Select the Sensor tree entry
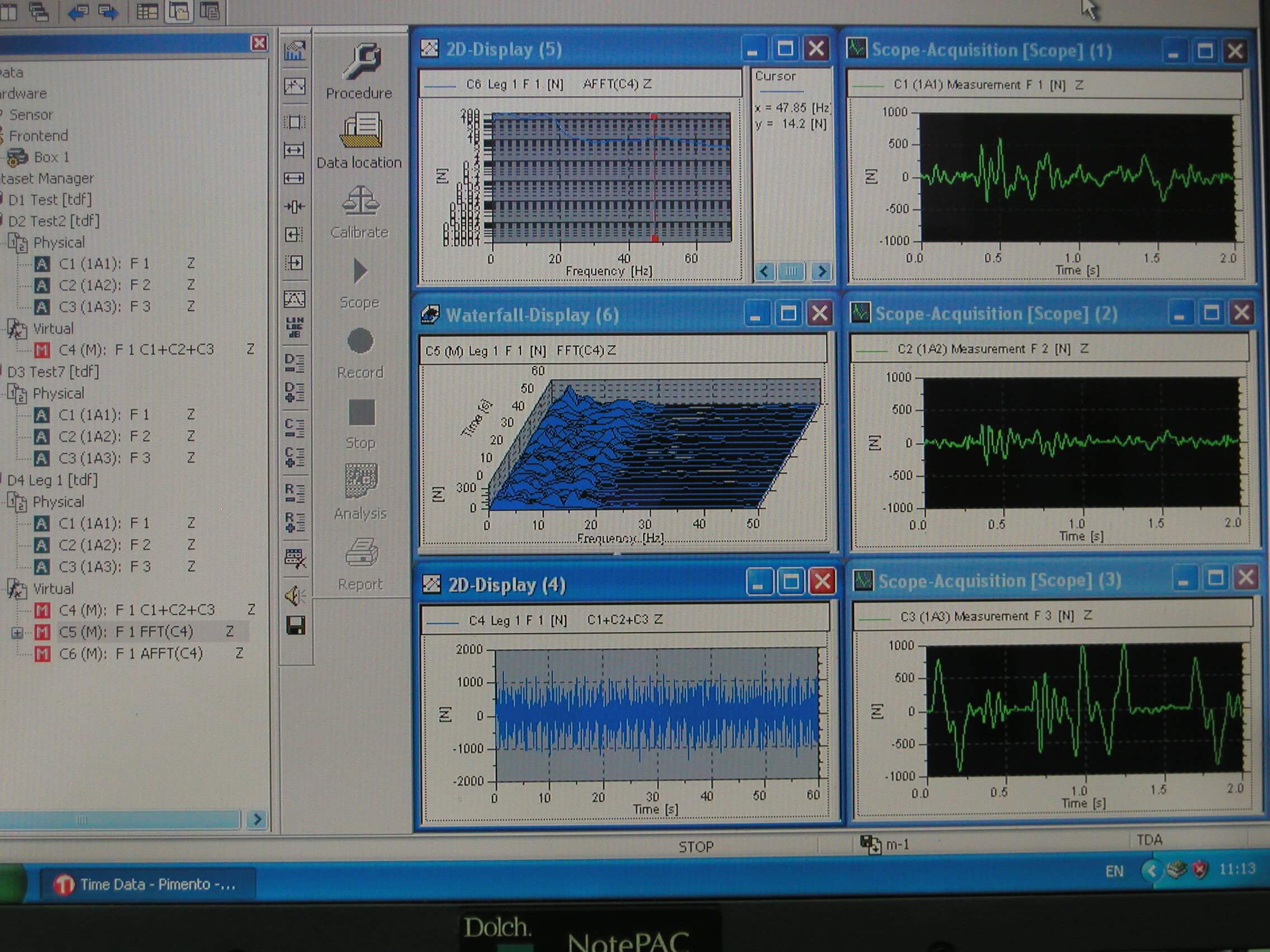The width and height of the screenshot is (1270, 952). point(31,115)
